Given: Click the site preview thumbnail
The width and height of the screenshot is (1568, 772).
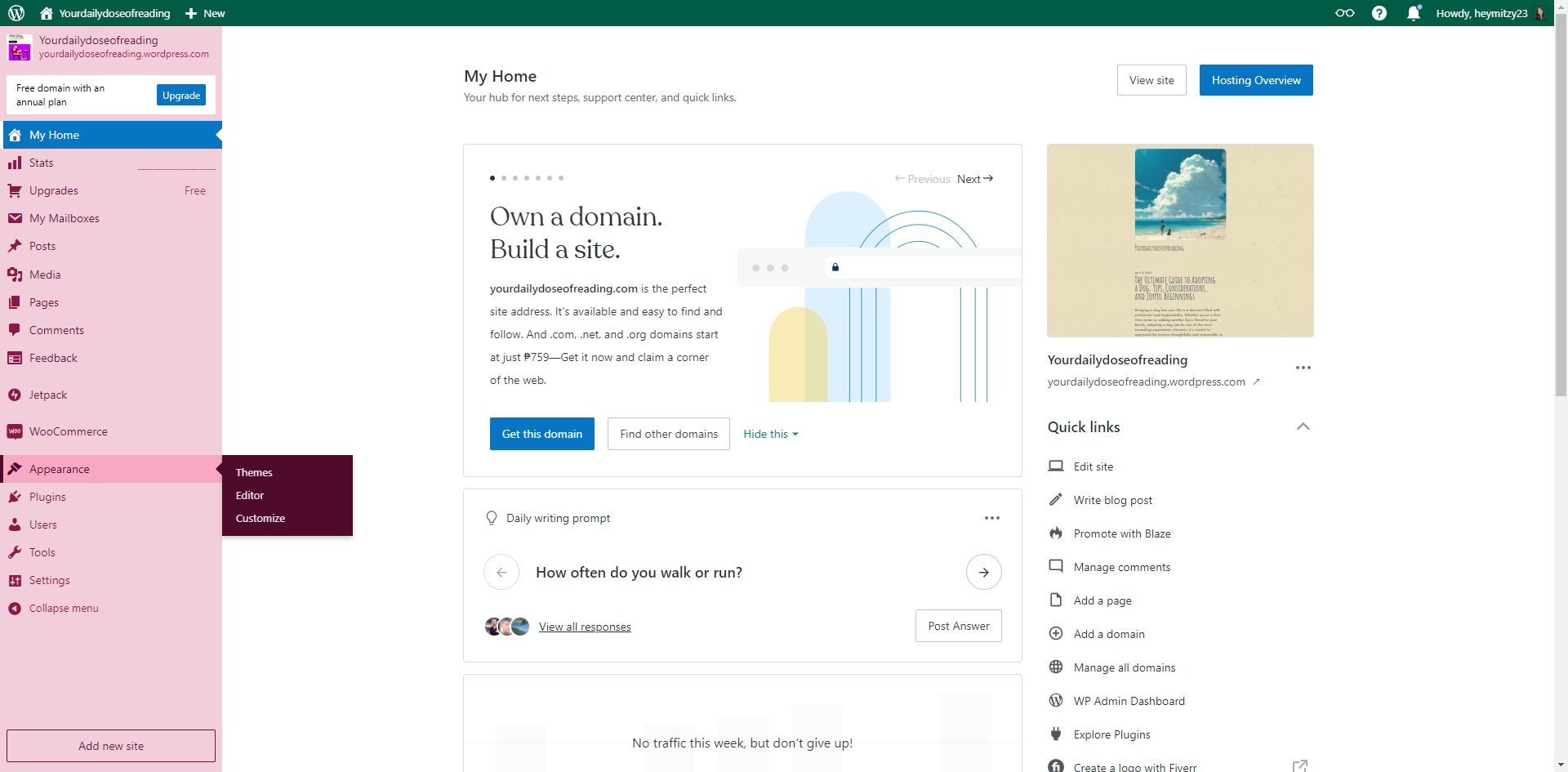Looking at the screenshot, I should (1180, 240).
